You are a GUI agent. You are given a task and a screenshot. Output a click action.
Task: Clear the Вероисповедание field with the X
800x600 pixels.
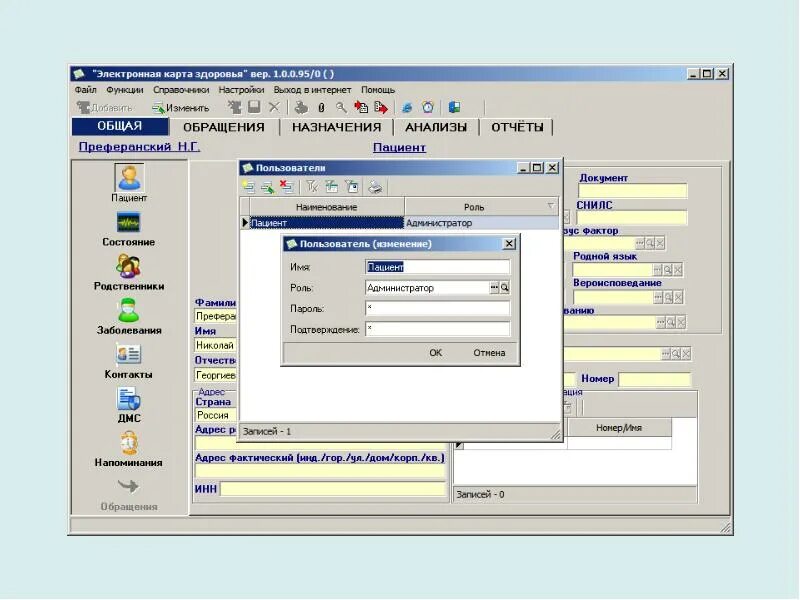(678, 297)
